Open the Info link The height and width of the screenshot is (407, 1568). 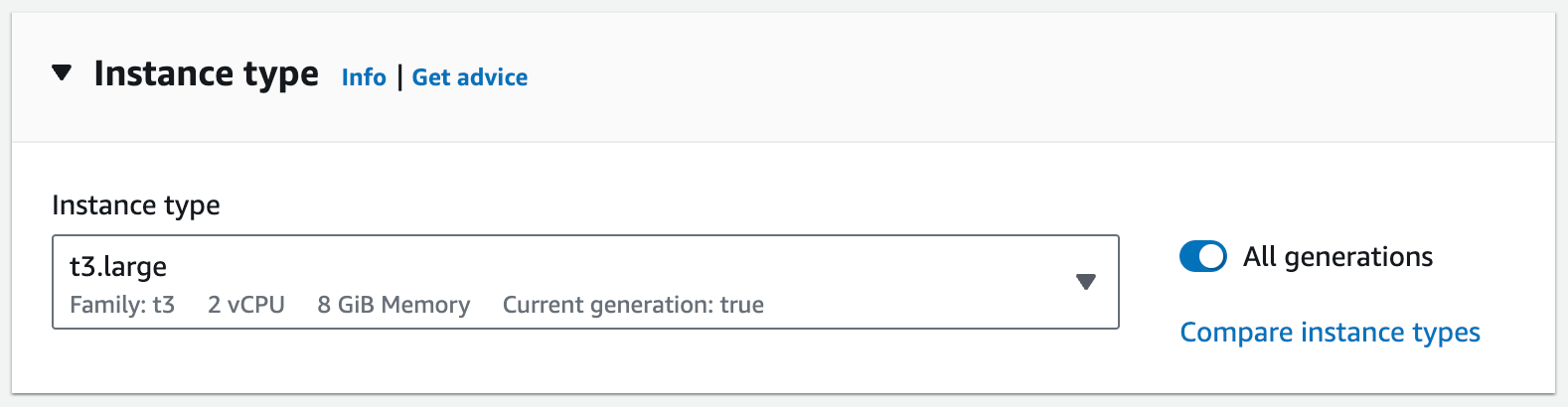tap(364, 77)
